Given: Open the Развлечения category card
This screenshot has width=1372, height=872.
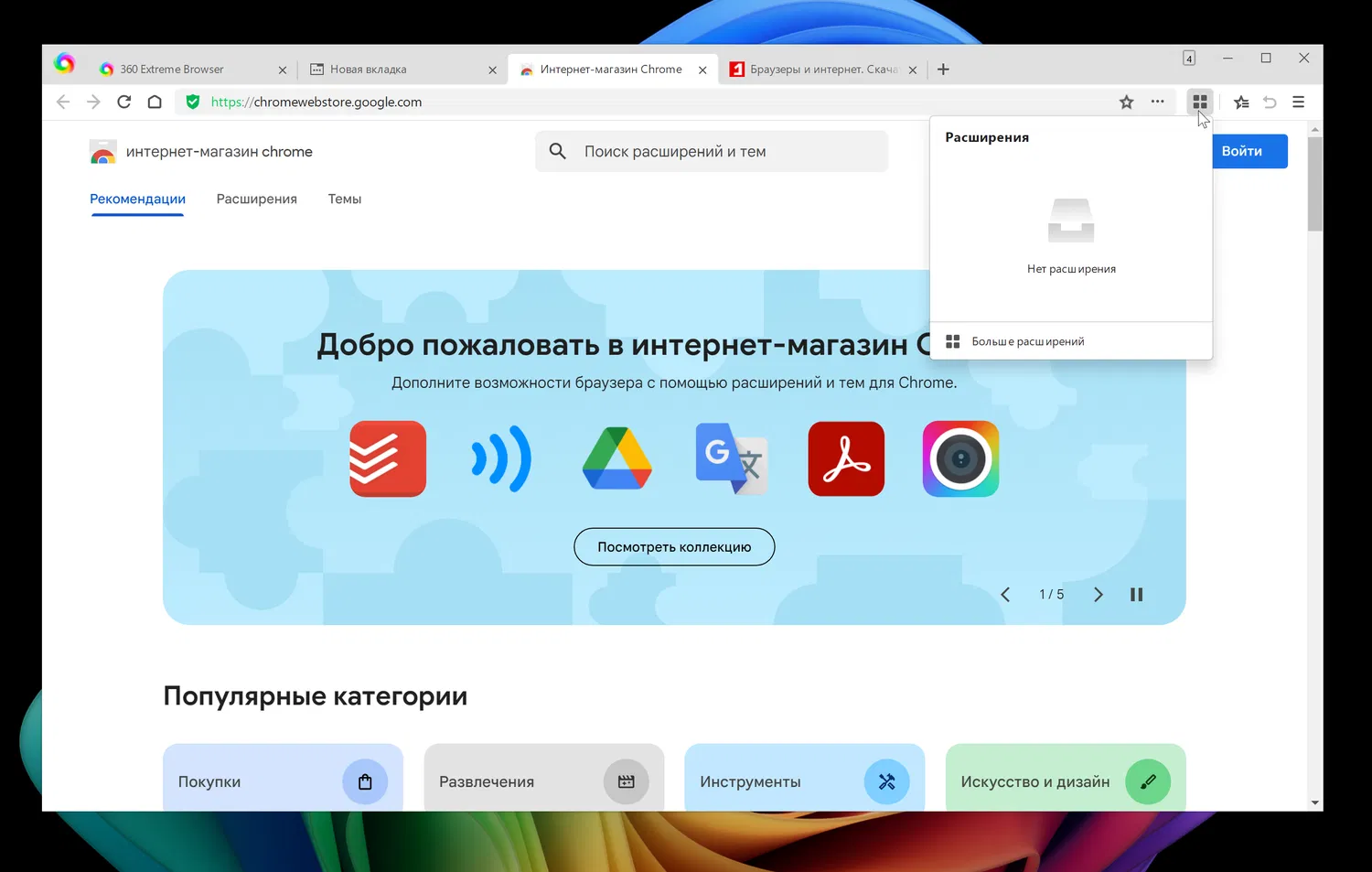Looking at the screenshot, I should [x=543, y=778].
